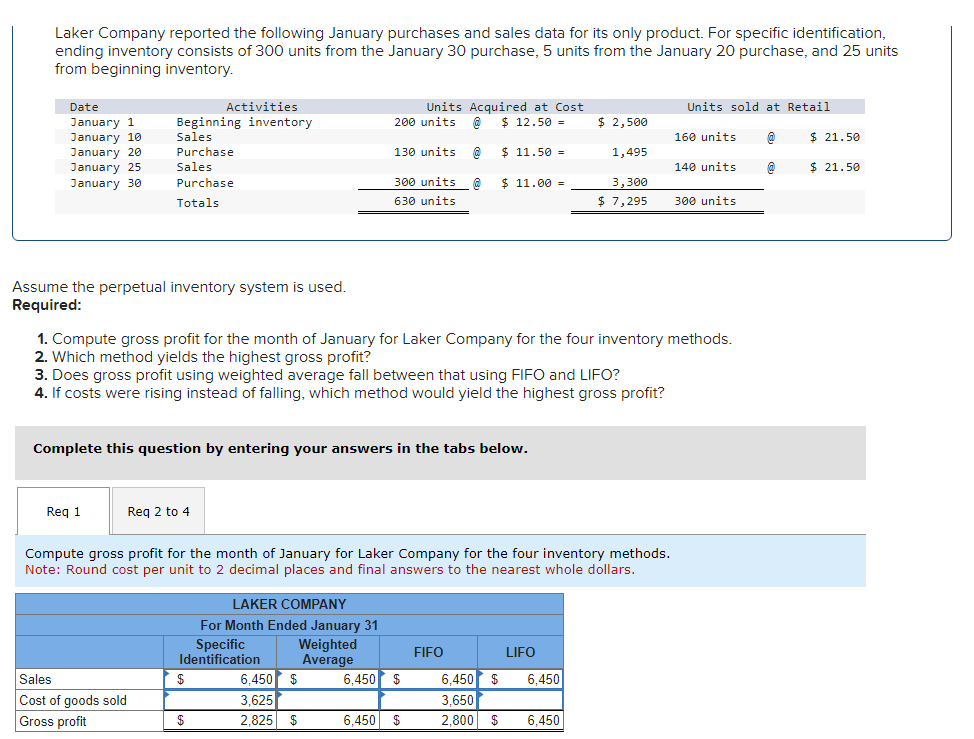The image size is (974, 739).
Task: Fill empty LIFO Cost of goods sold
Action: coord(521,700)
